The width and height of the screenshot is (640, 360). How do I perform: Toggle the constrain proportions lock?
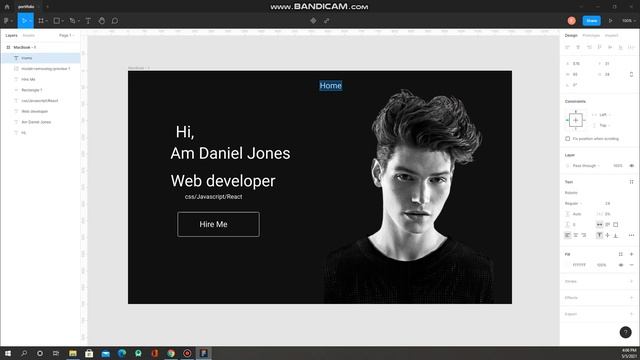631,74
